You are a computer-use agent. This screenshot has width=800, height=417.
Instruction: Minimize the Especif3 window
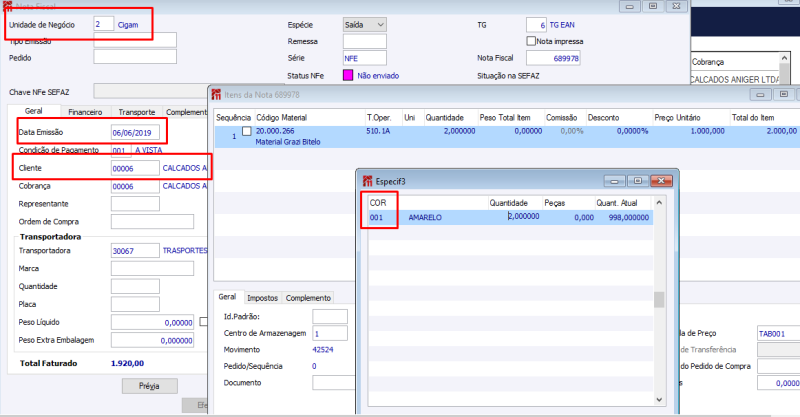click(615, 181)
